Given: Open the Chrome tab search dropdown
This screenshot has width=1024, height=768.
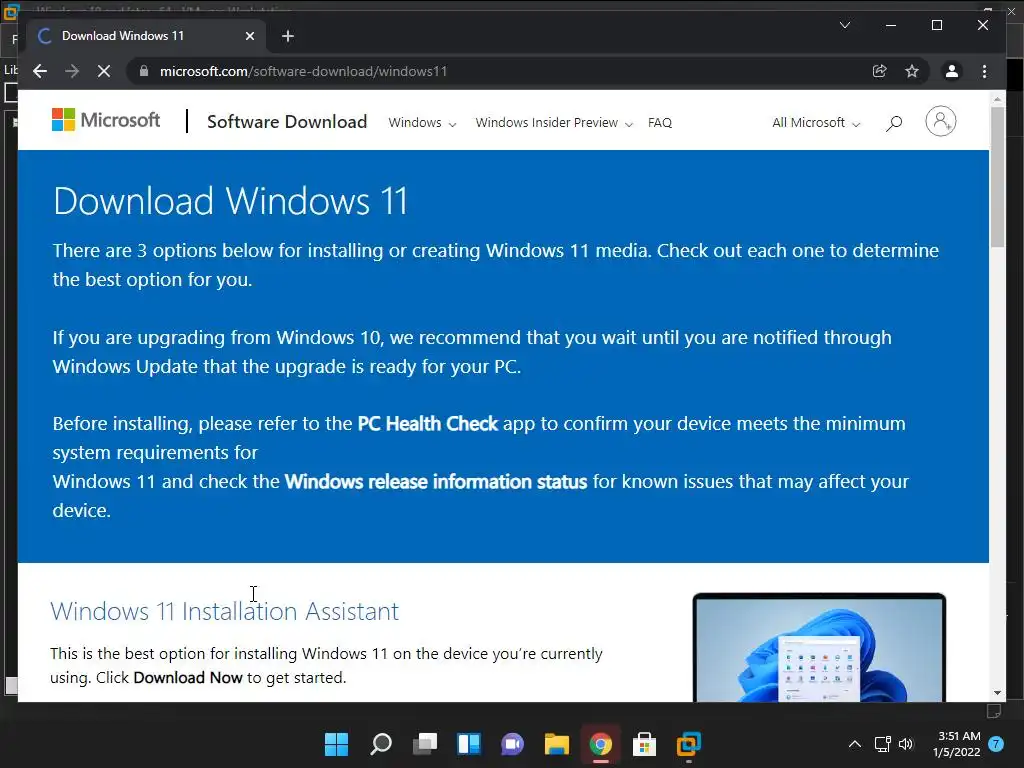Looking at the screenshot, I should click(844, 25).
